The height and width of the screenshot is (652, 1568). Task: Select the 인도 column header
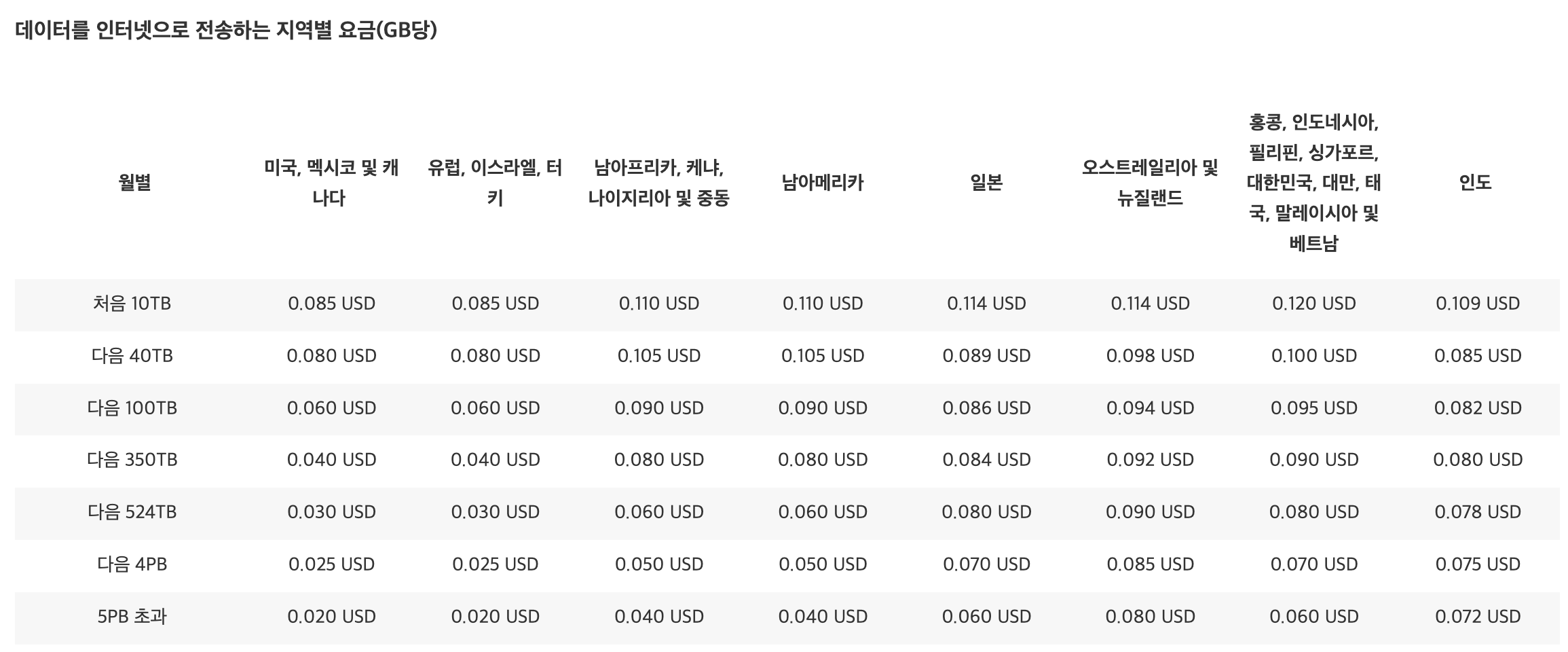point(1475,183)
